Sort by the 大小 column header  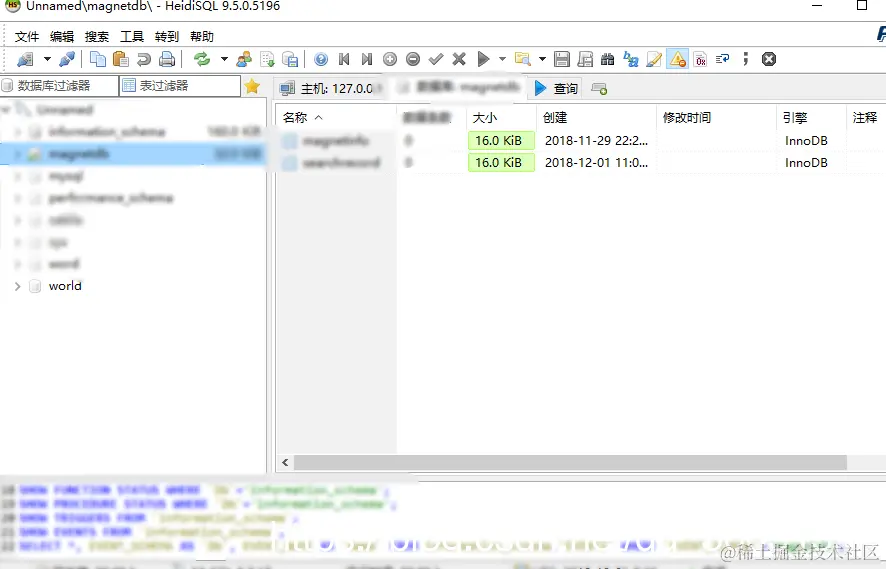pos(501,118)
